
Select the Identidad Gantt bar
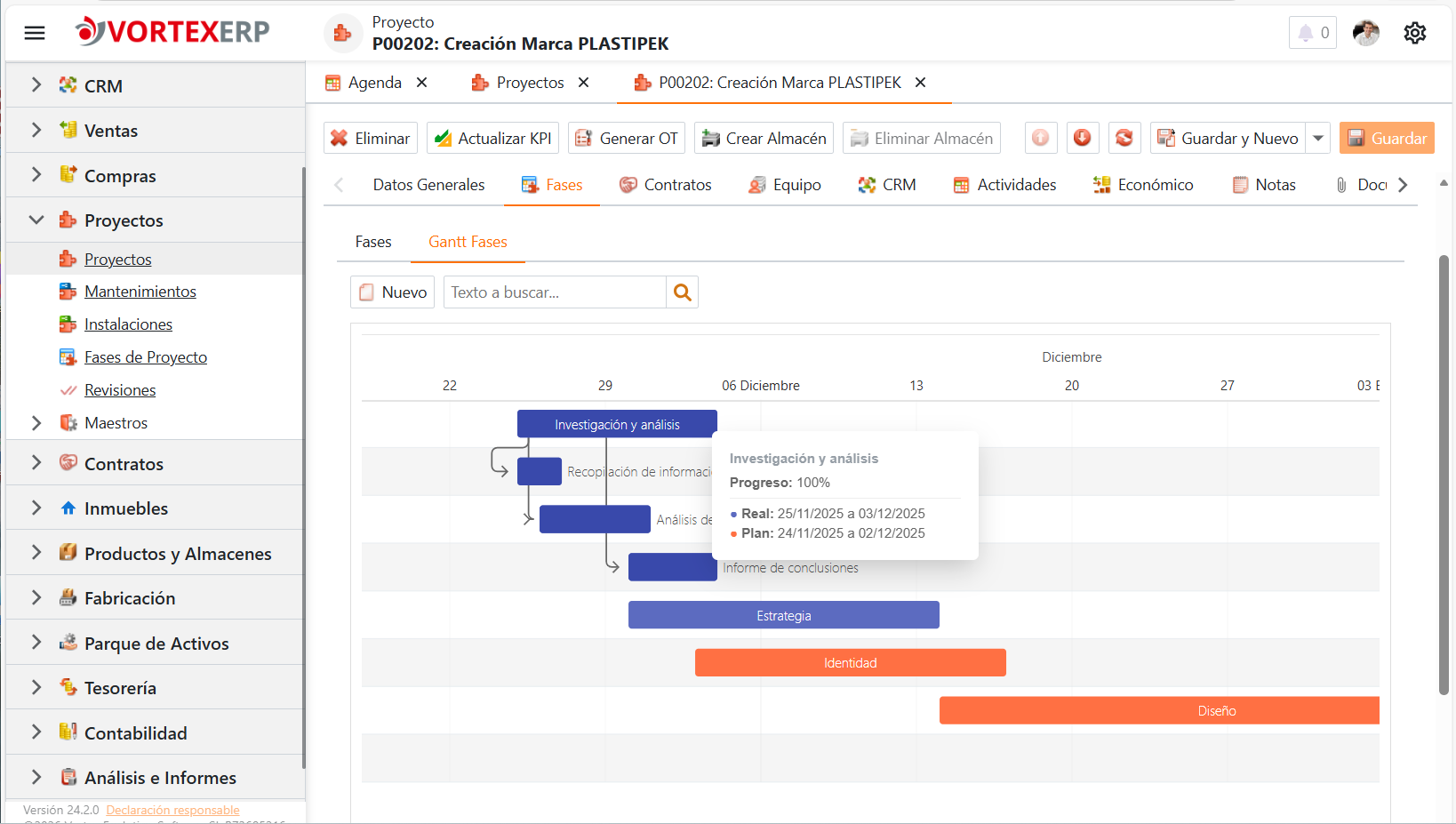click(851, 662)
